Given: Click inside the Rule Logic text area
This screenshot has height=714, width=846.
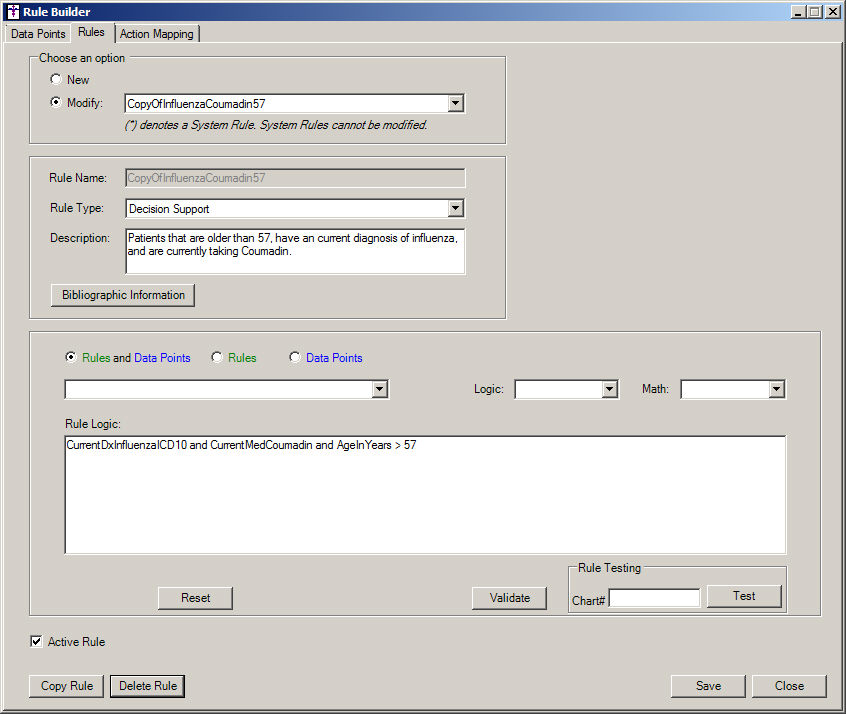Looking at the screenshot, I should click(425, 495).
